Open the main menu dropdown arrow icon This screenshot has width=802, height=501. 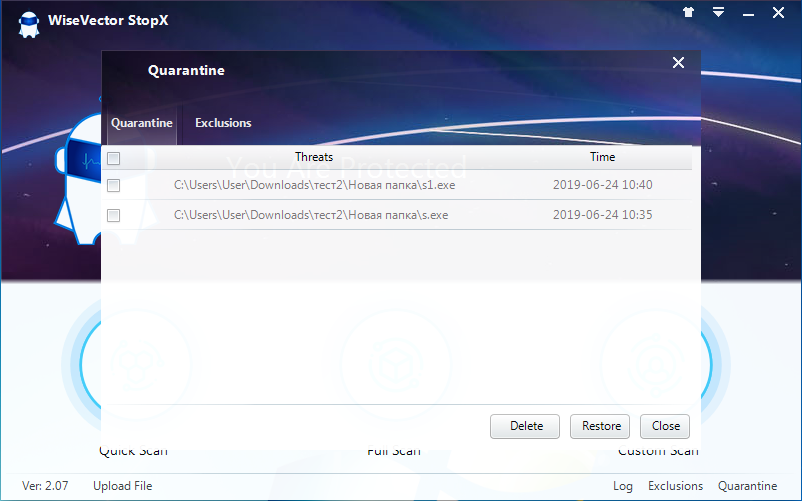click(x=718, y=12)
